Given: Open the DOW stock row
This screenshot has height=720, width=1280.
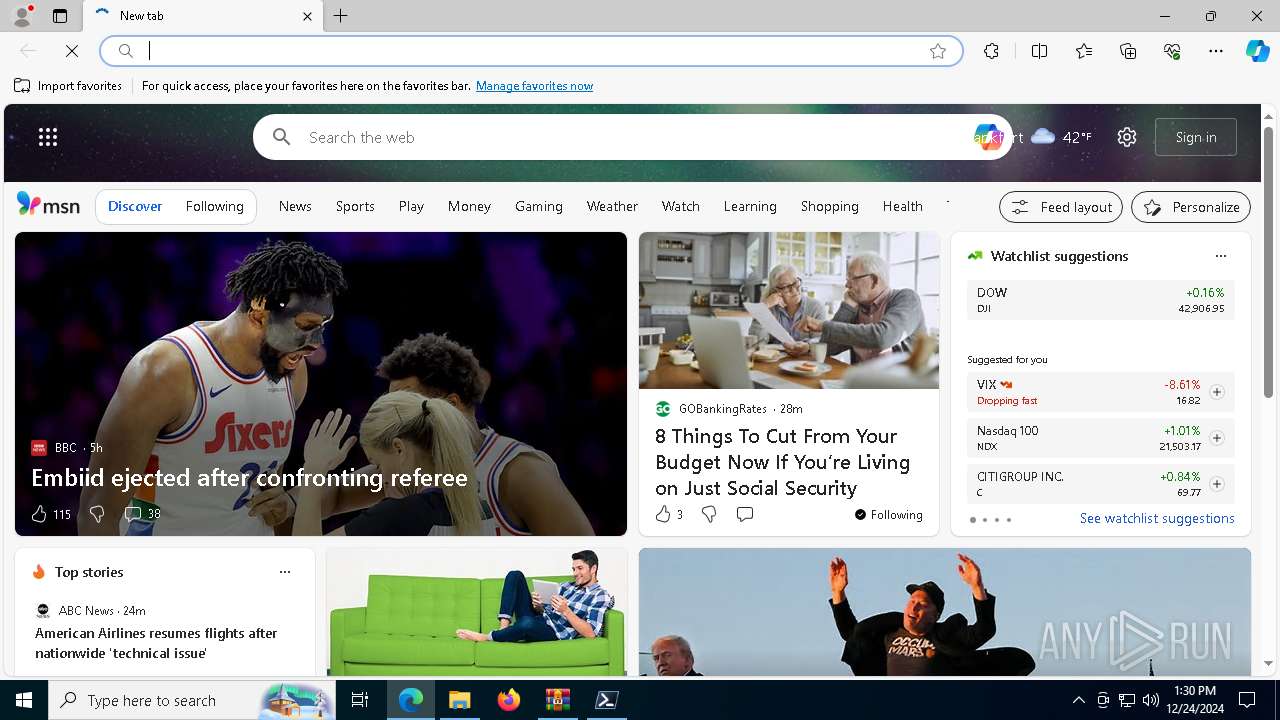Looking at the screenshot, I should click(1101, 300).
